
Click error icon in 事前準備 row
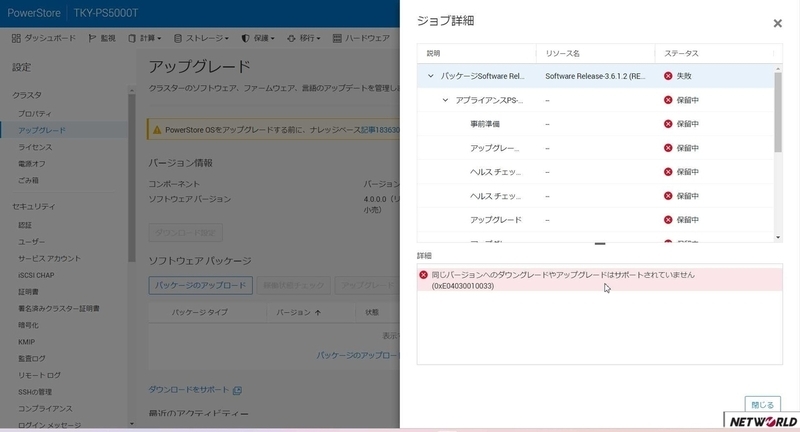point(668,124)
